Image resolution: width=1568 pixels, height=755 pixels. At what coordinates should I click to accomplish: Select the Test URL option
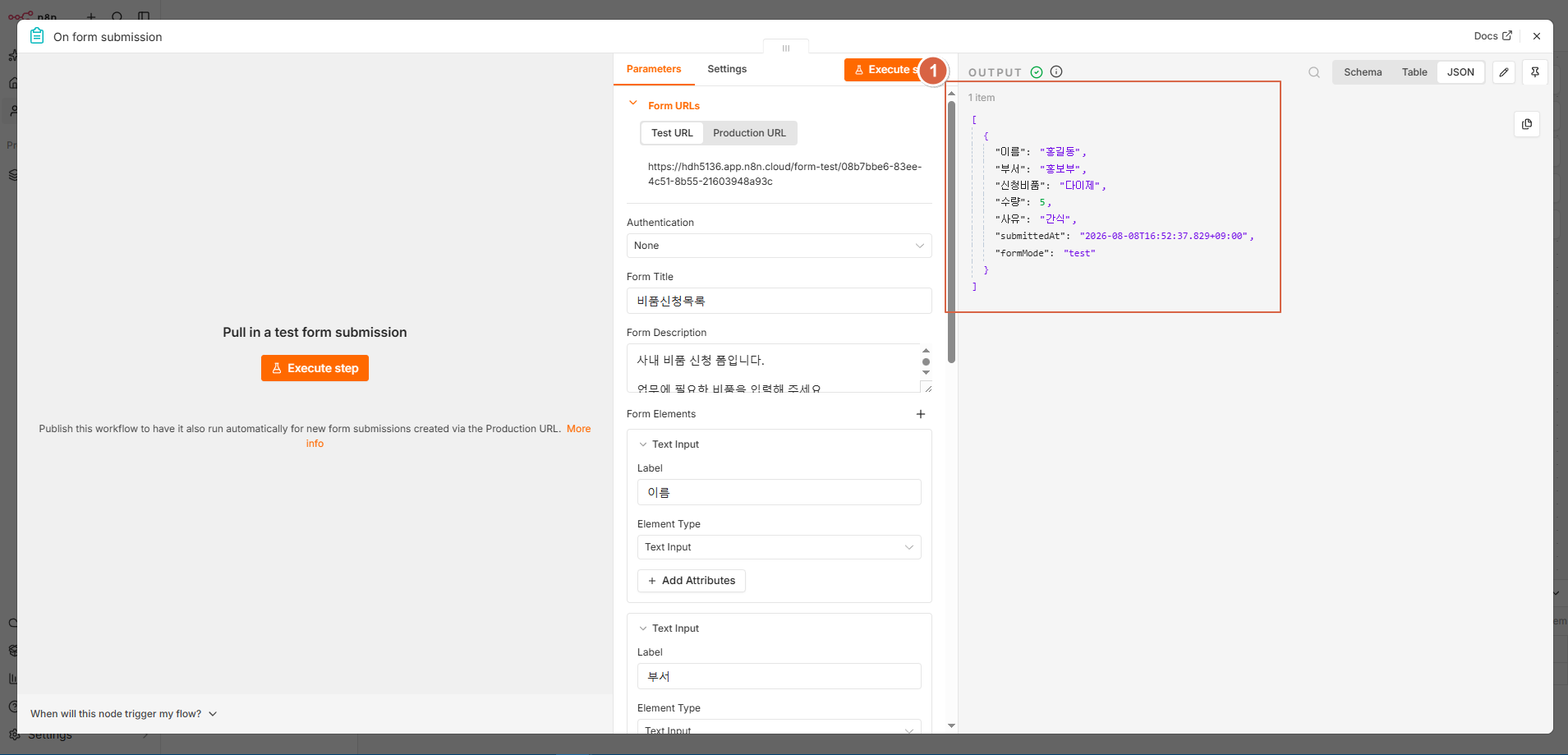click(x=672, y=133)
